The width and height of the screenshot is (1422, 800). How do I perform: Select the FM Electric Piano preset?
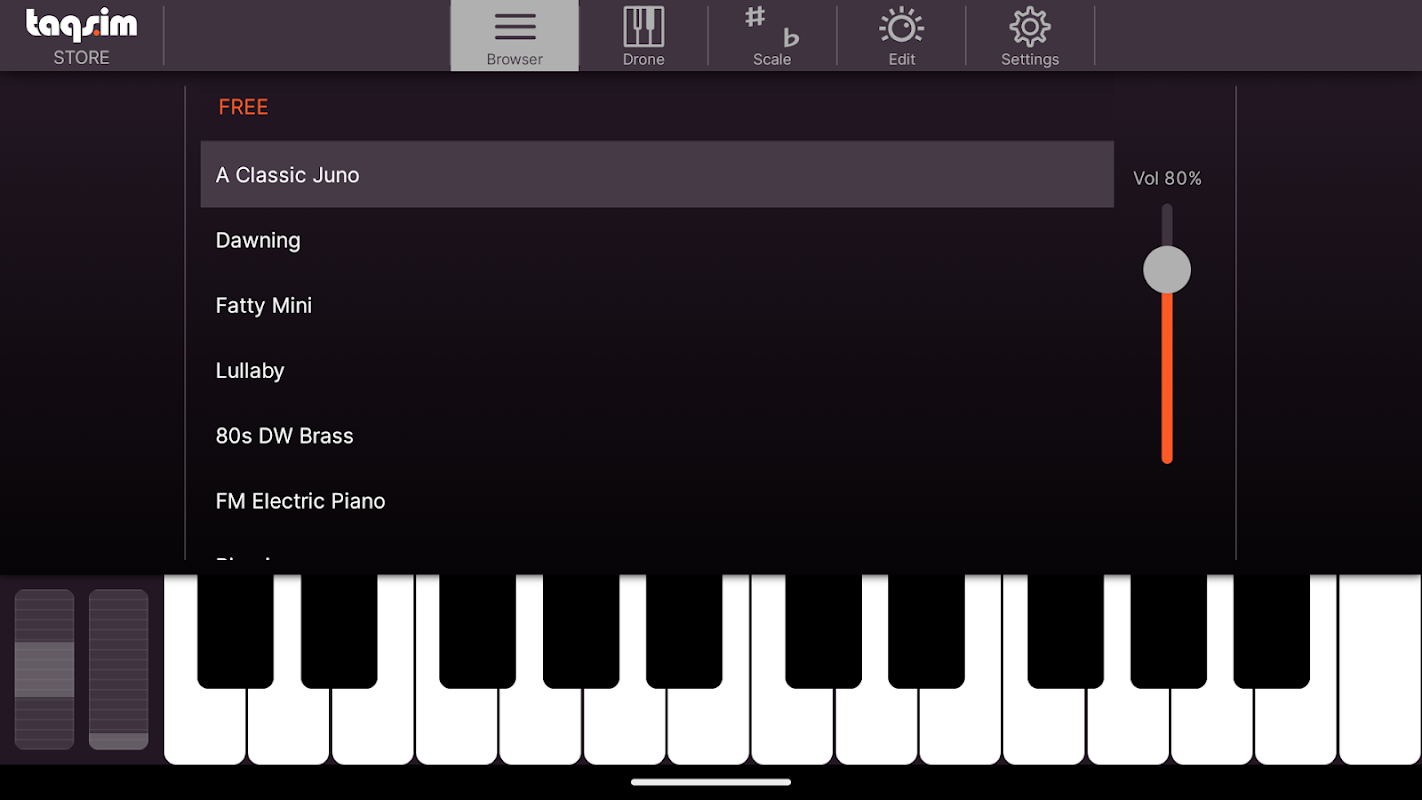click(657, 500)
